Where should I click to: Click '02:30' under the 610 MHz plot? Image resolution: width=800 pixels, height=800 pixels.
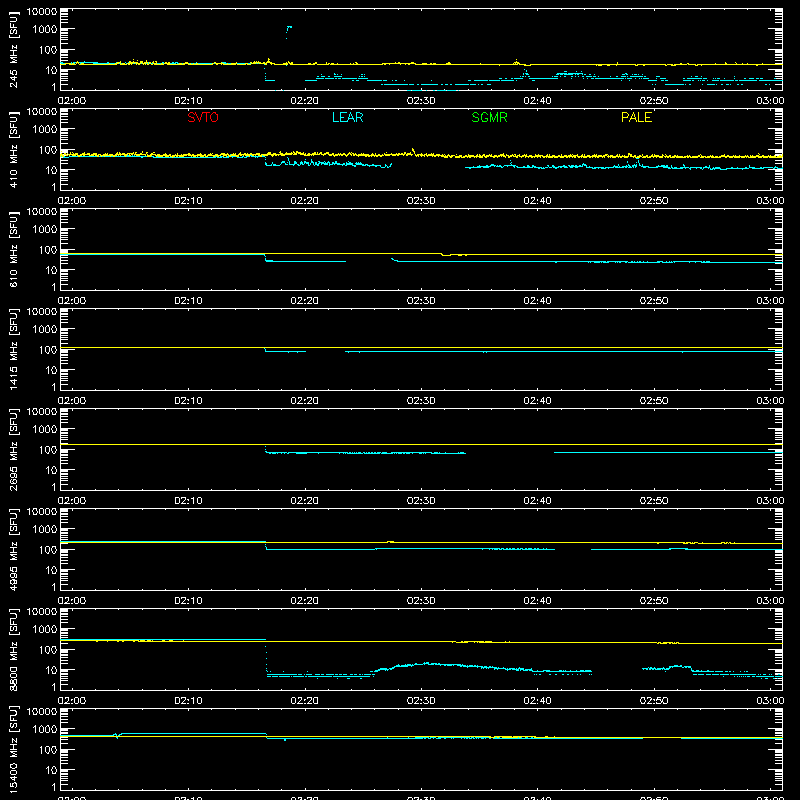point(421,301)
